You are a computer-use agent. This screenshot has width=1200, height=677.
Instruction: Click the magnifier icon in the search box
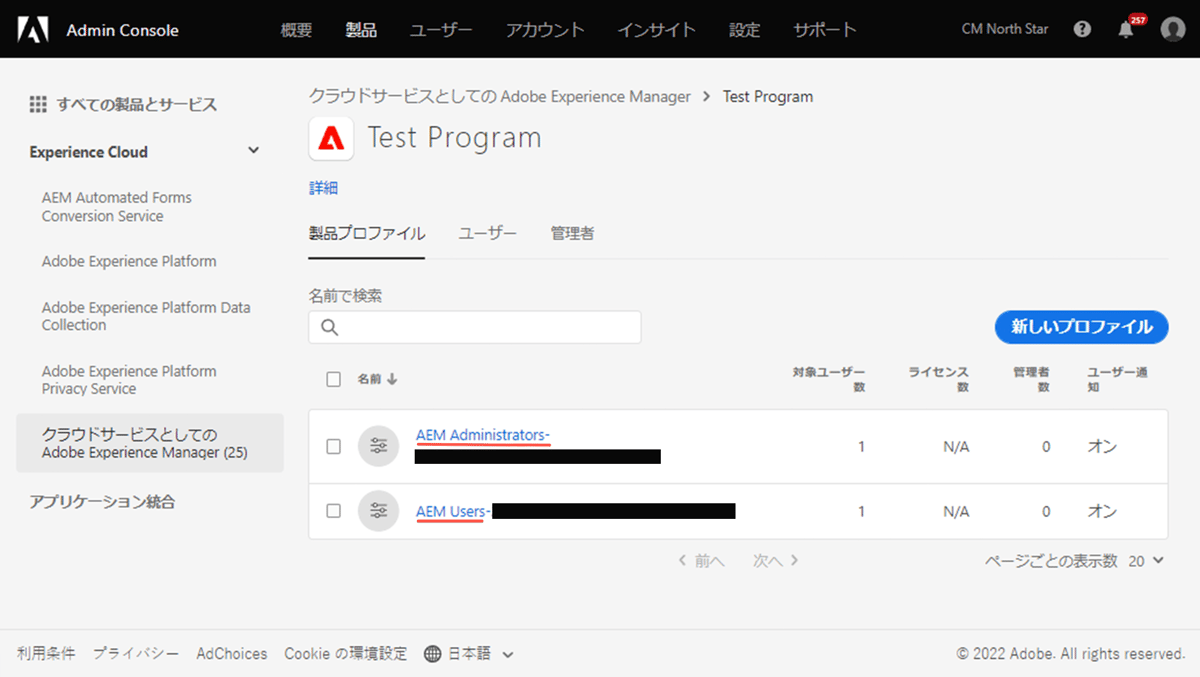point(330,327)
